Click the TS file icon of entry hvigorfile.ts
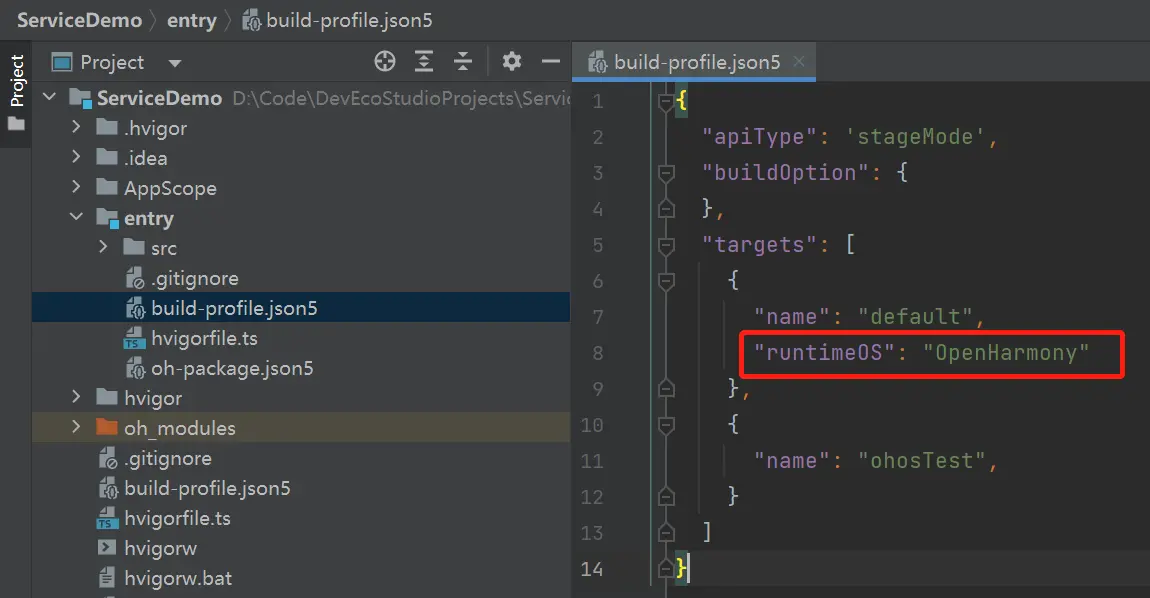Image resolution: width=1150 pixels, height=598 pixels. 134,338
